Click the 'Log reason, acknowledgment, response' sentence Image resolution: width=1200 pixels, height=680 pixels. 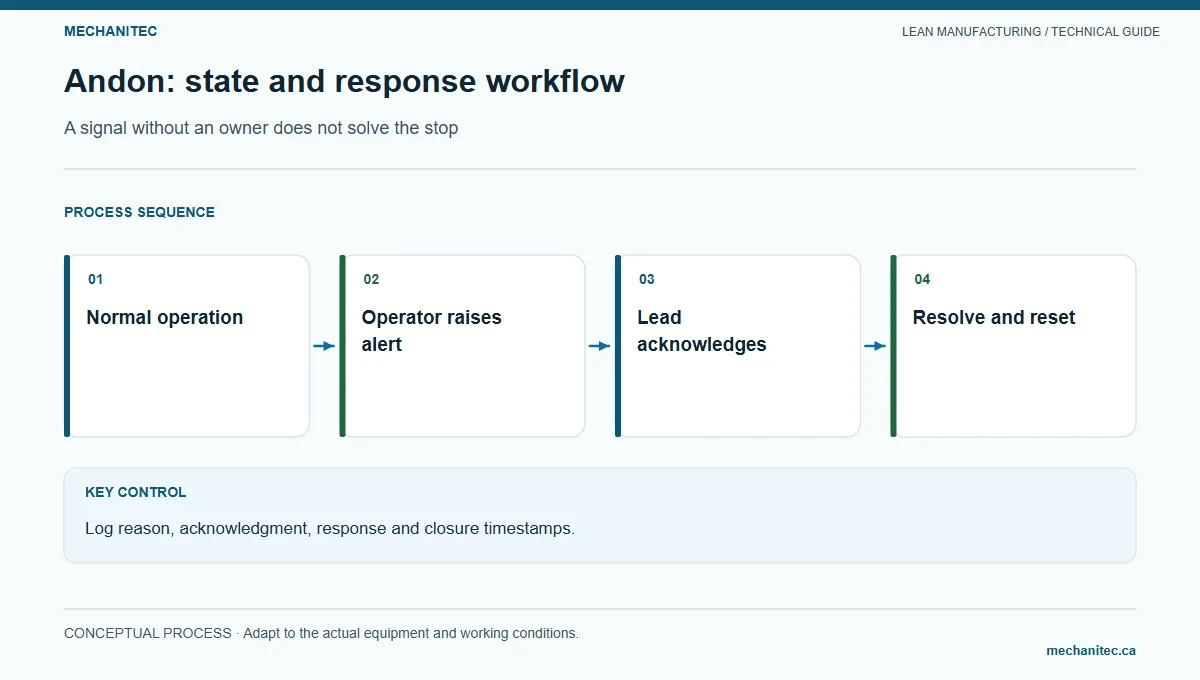330,528
